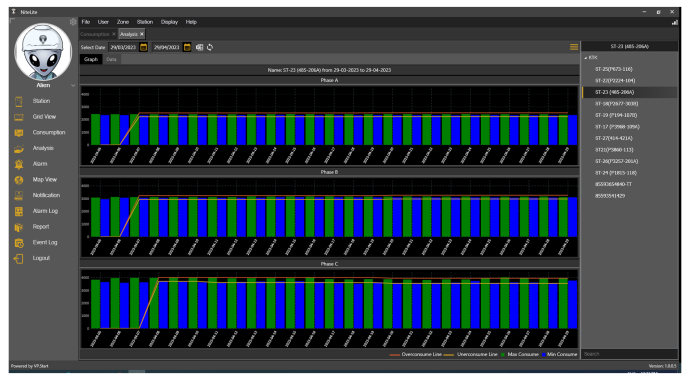690x380 pixels.
Task: Click the Search field below the station list
Action: tap(629, 354)
